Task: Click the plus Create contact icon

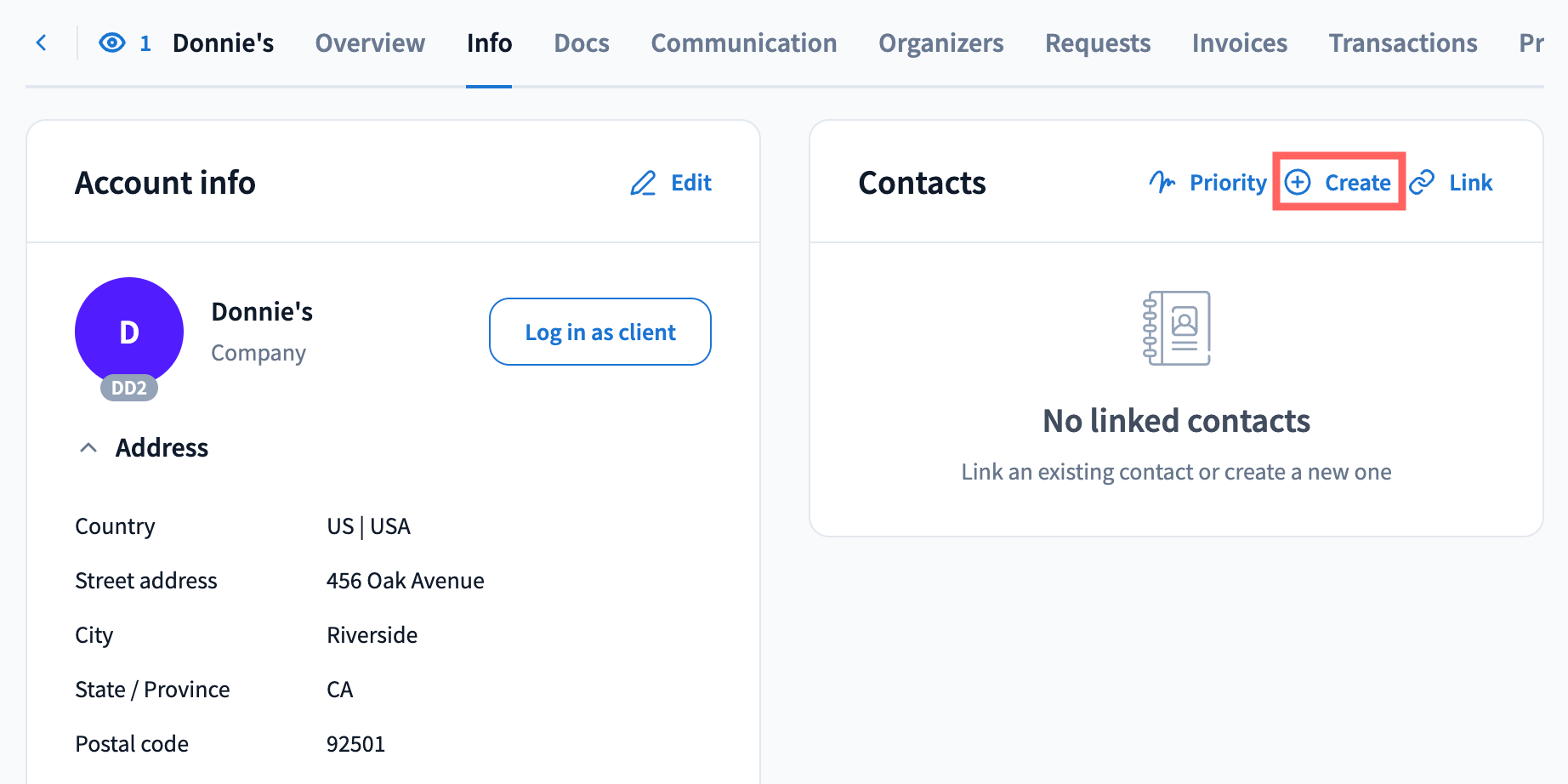Action: pyautogui.click(x=1298, y=182)
